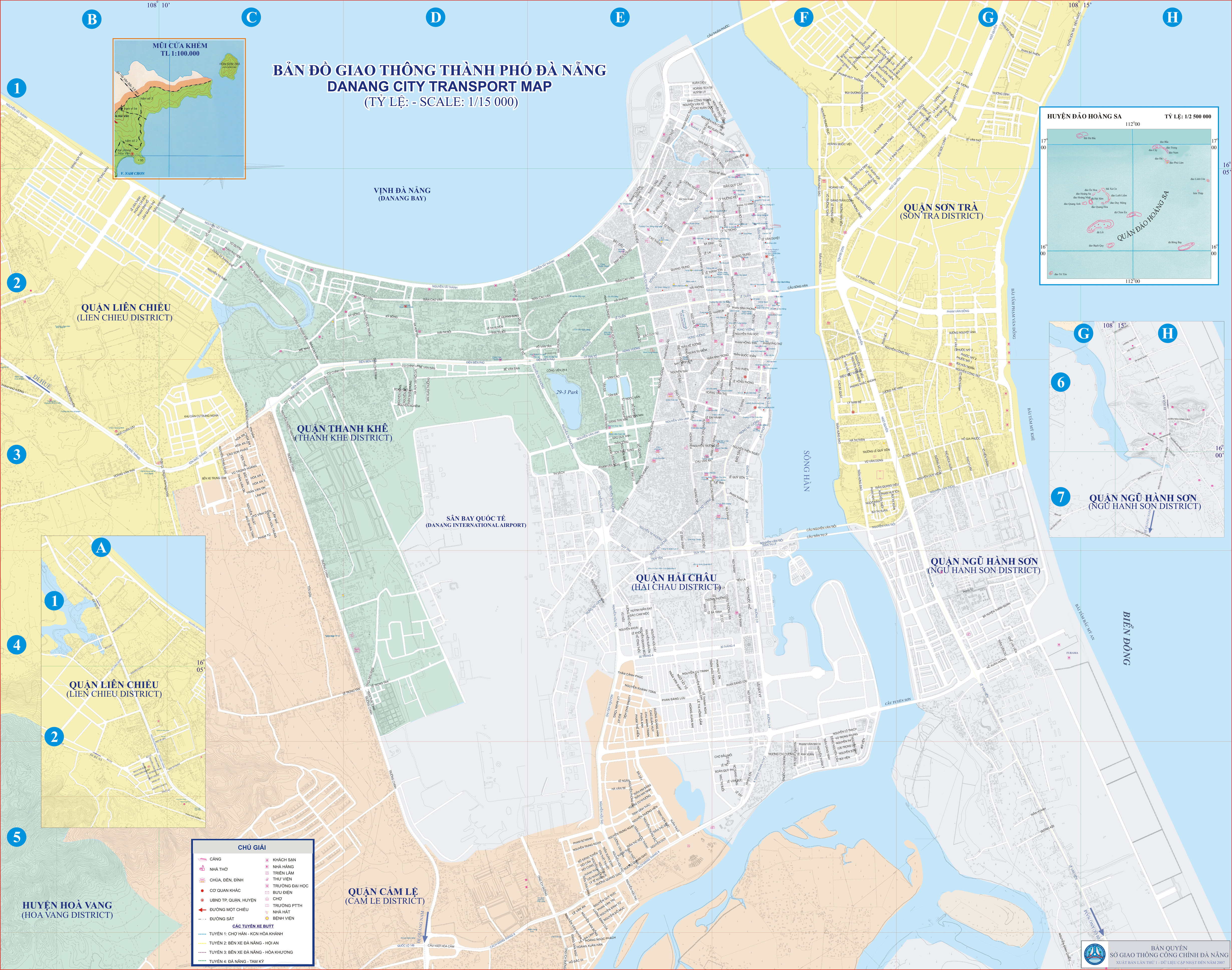Click grid column marker C at top
The height and width of the screenshot is (970, 1232).
(251, 17)
